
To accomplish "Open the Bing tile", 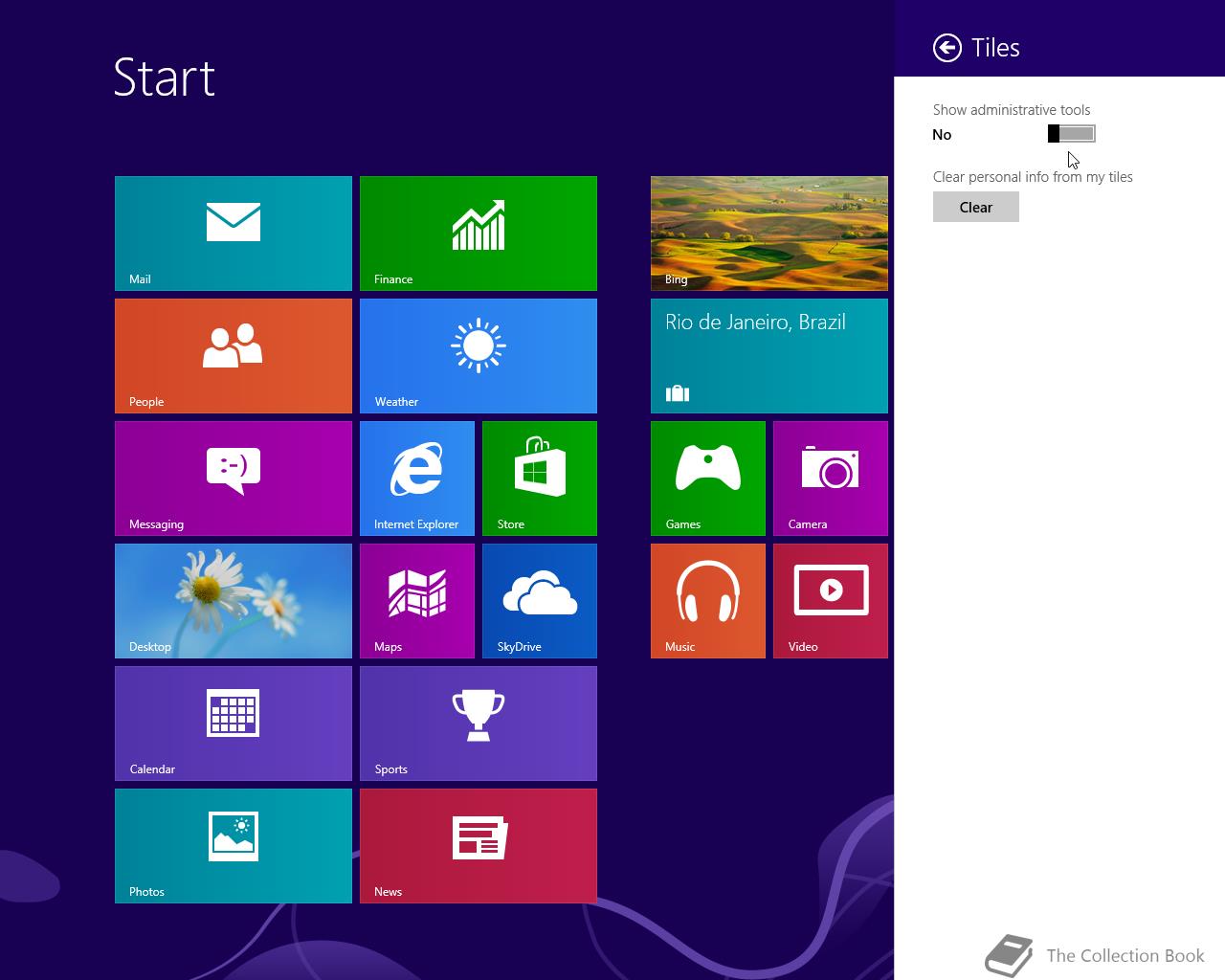I will point(769,234).
